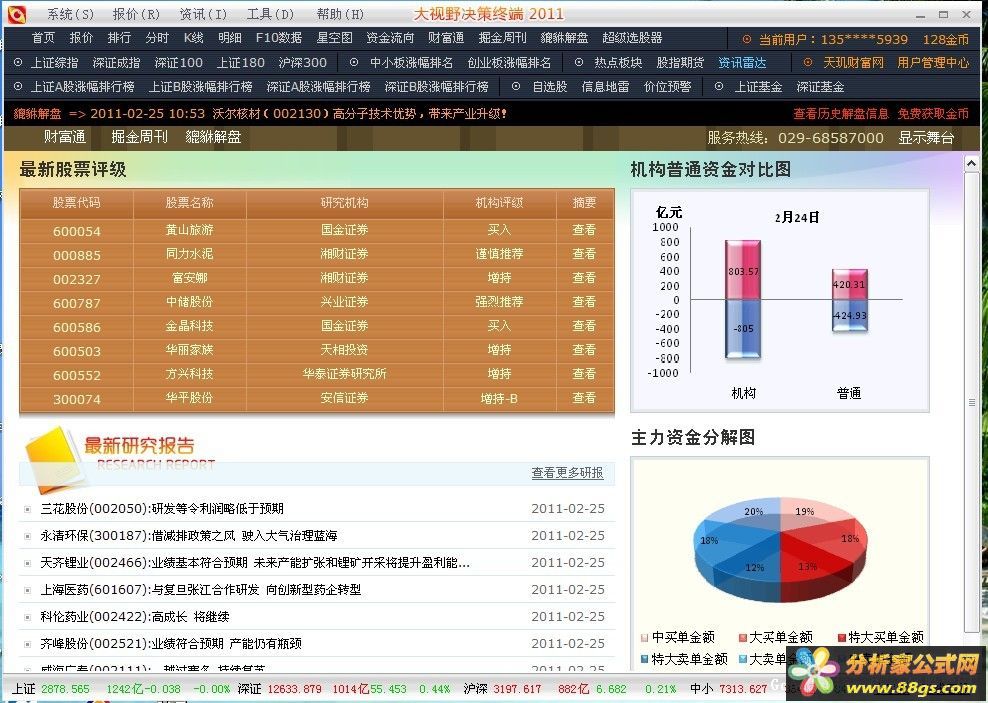
Task: Open 上证基金 list
Action: tap(759, 86)
